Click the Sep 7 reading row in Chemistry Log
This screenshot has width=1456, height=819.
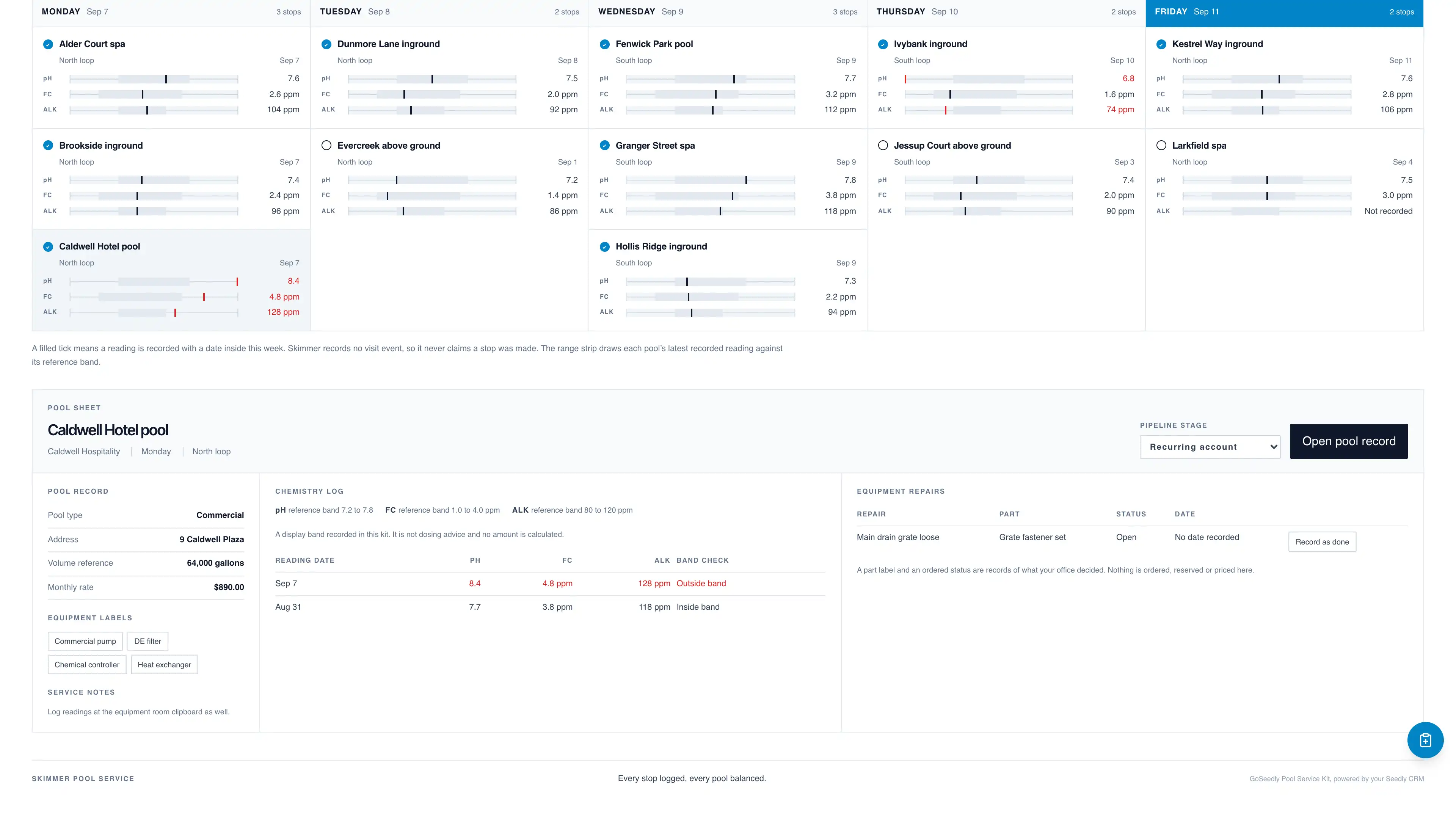550,583
